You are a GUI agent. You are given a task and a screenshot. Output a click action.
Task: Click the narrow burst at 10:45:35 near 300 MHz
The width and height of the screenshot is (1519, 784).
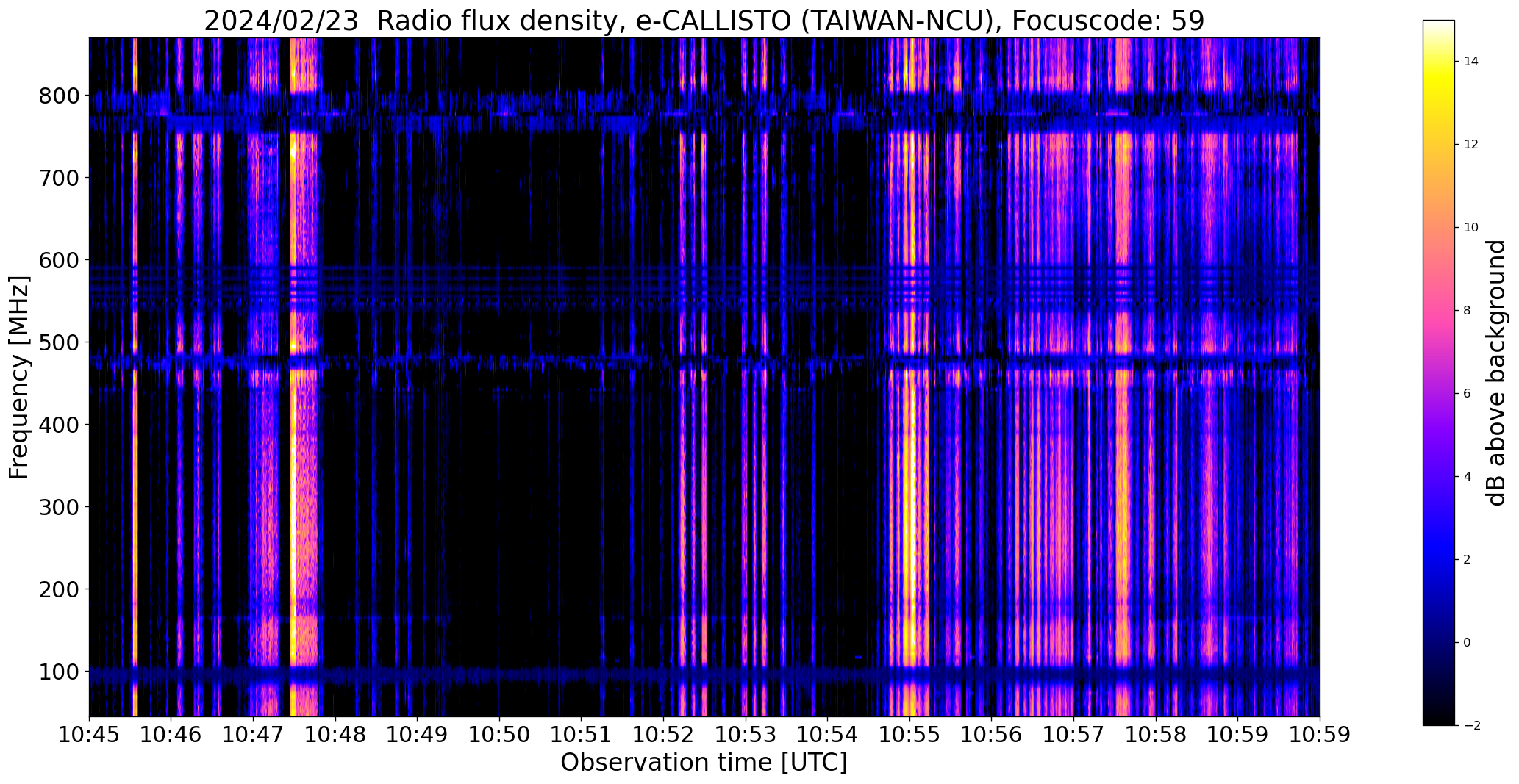(135, 507)
